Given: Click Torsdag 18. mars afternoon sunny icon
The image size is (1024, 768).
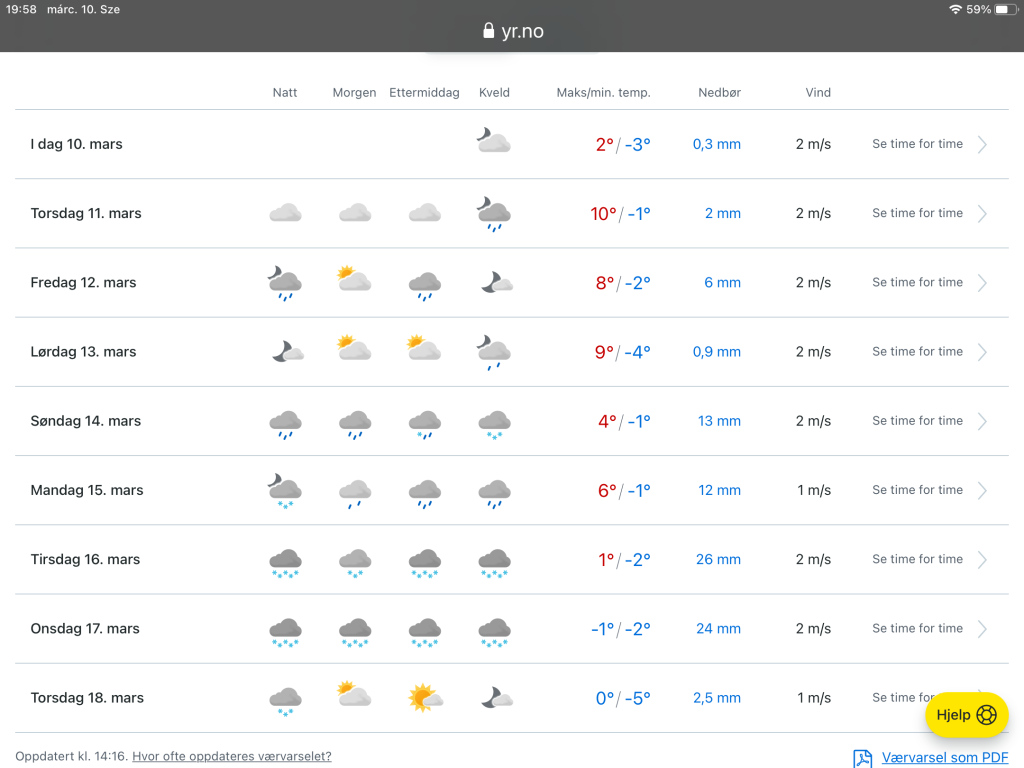Looking at the screenshot, I should (425, 697).
